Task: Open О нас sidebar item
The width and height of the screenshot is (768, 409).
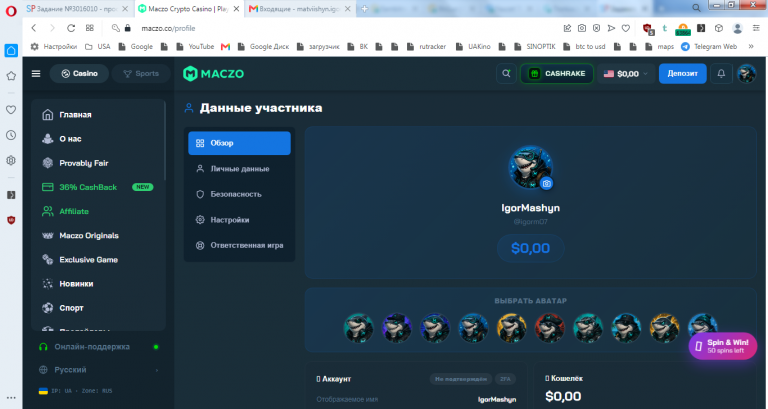Action: tap(98, 139)
